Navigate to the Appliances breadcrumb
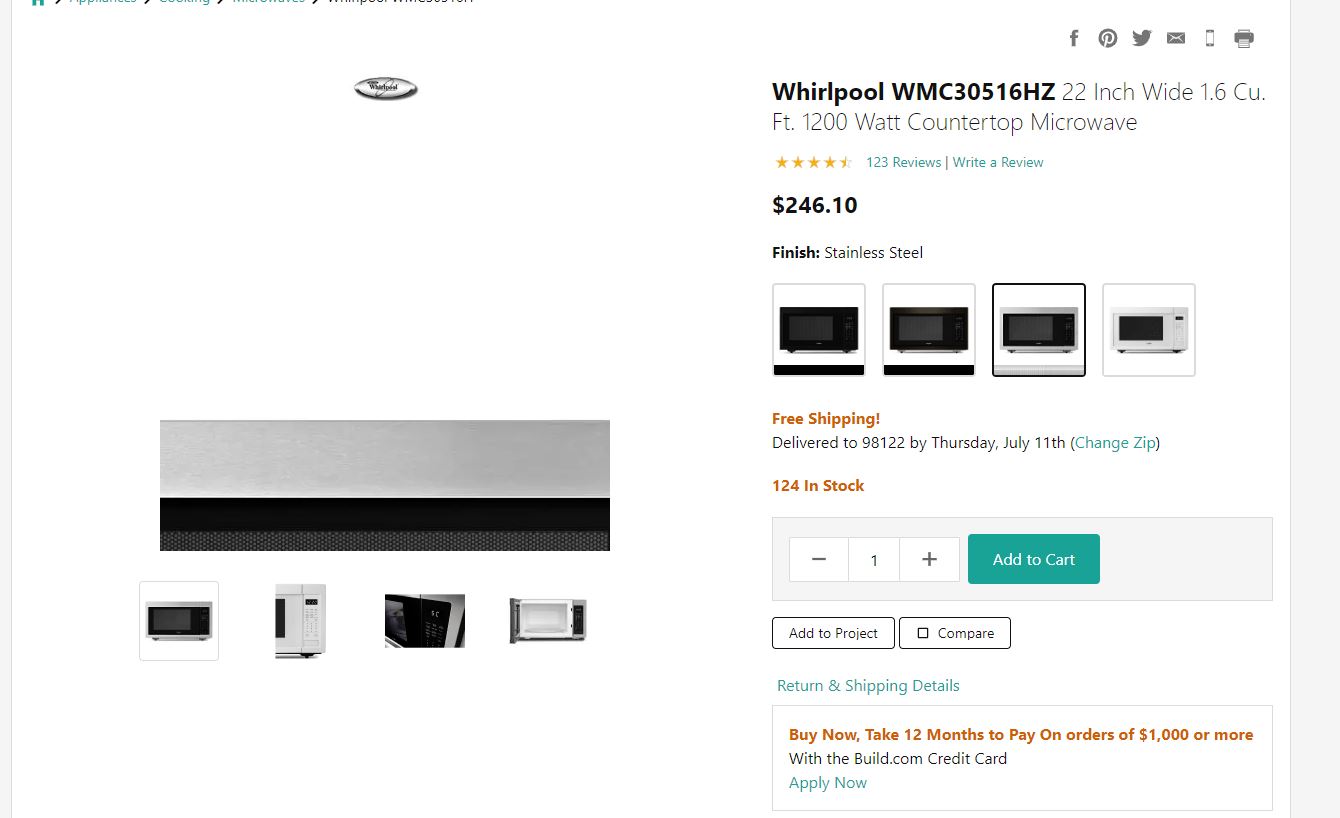 102,2
